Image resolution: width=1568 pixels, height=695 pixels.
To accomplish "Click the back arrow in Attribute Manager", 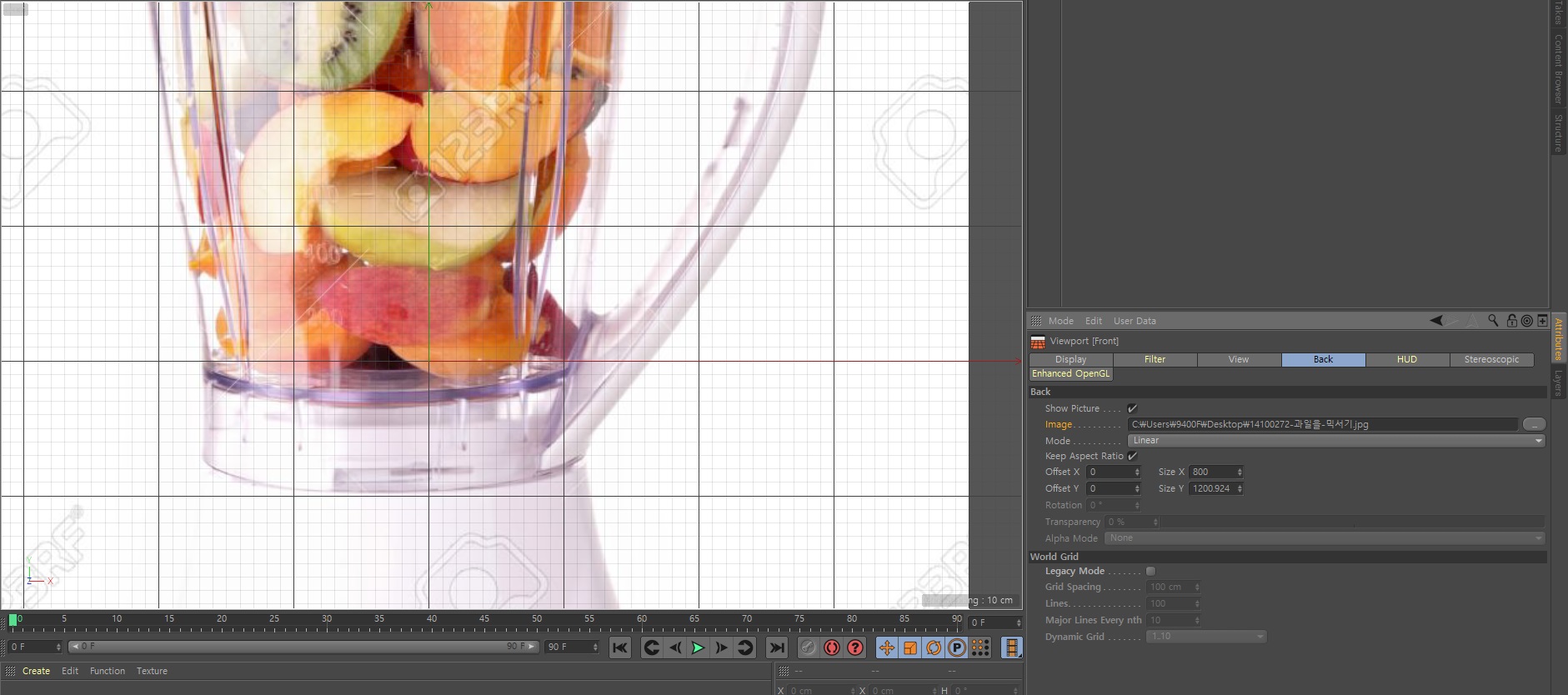I will (x=1435, y=321).
